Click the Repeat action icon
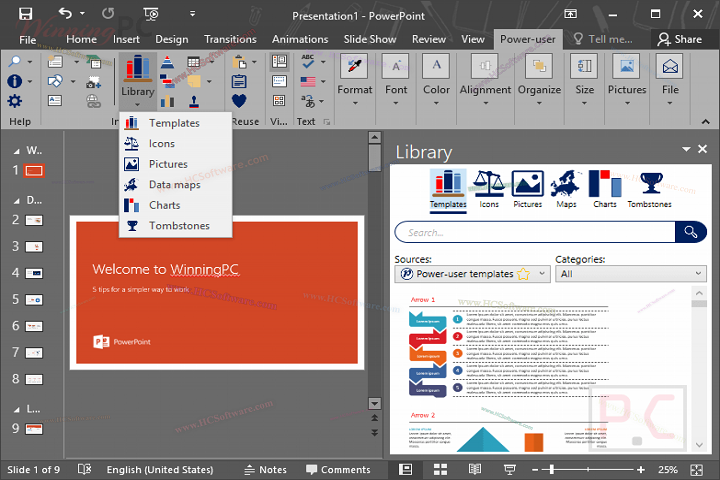The width and height of the screenshot is (720, 480). pos(108,14)
